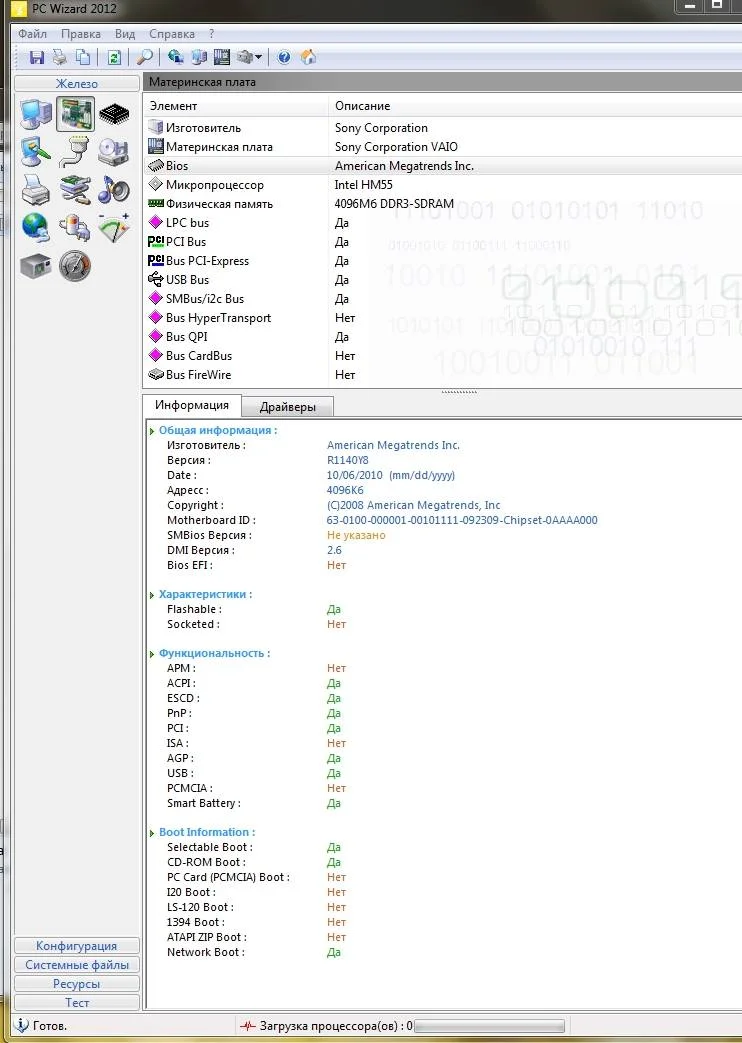Select the Bios row
742x1043 pixels.
(x=443, y=166)
